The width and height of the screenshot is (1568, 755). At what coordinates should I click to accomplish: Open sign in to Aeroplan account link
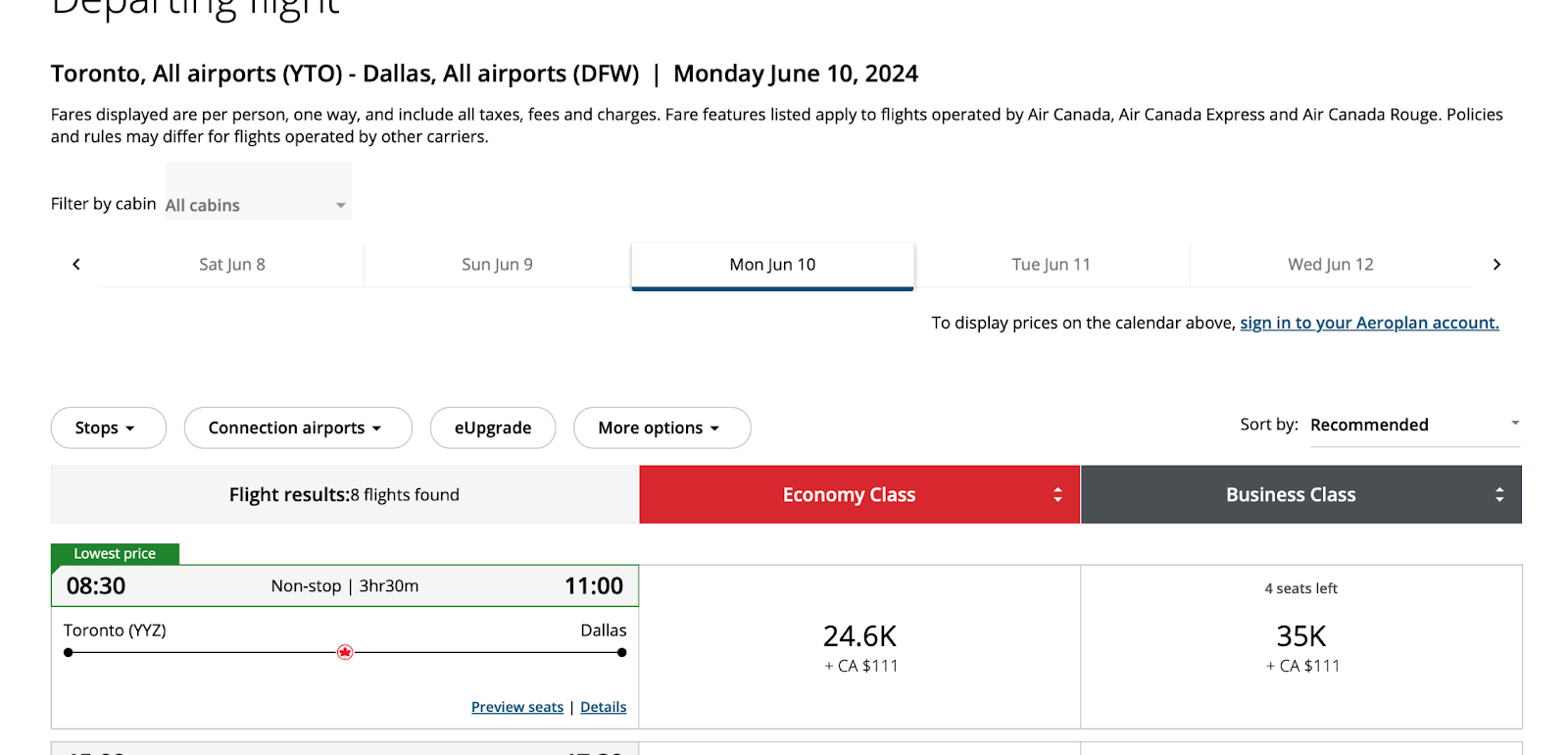(1369, 323)
